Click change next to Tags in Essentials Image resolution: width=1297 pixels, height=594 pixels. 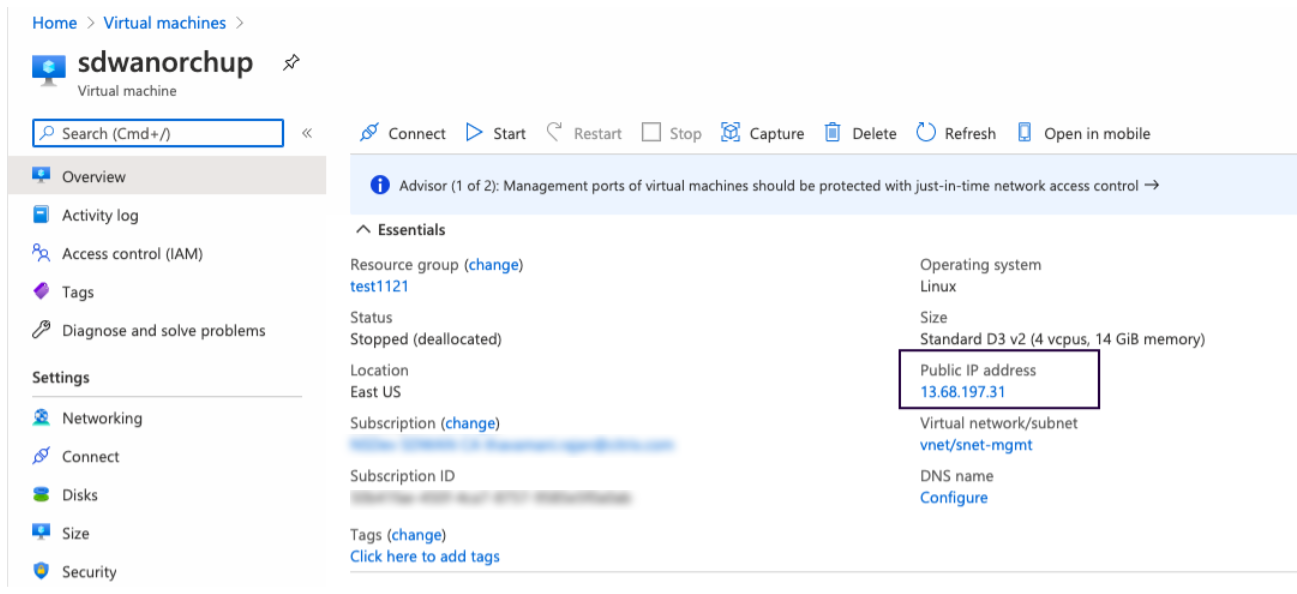[417, 535]
